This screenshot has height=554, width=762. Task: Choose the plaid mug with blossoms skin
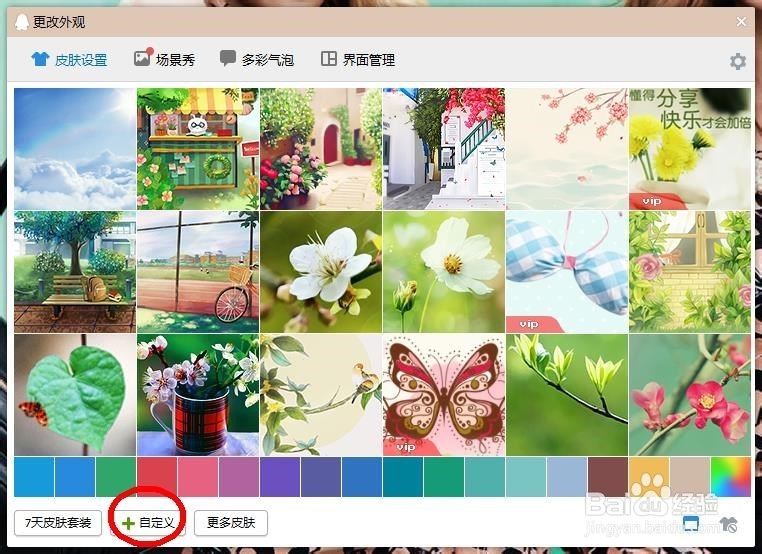pos(198,395)
